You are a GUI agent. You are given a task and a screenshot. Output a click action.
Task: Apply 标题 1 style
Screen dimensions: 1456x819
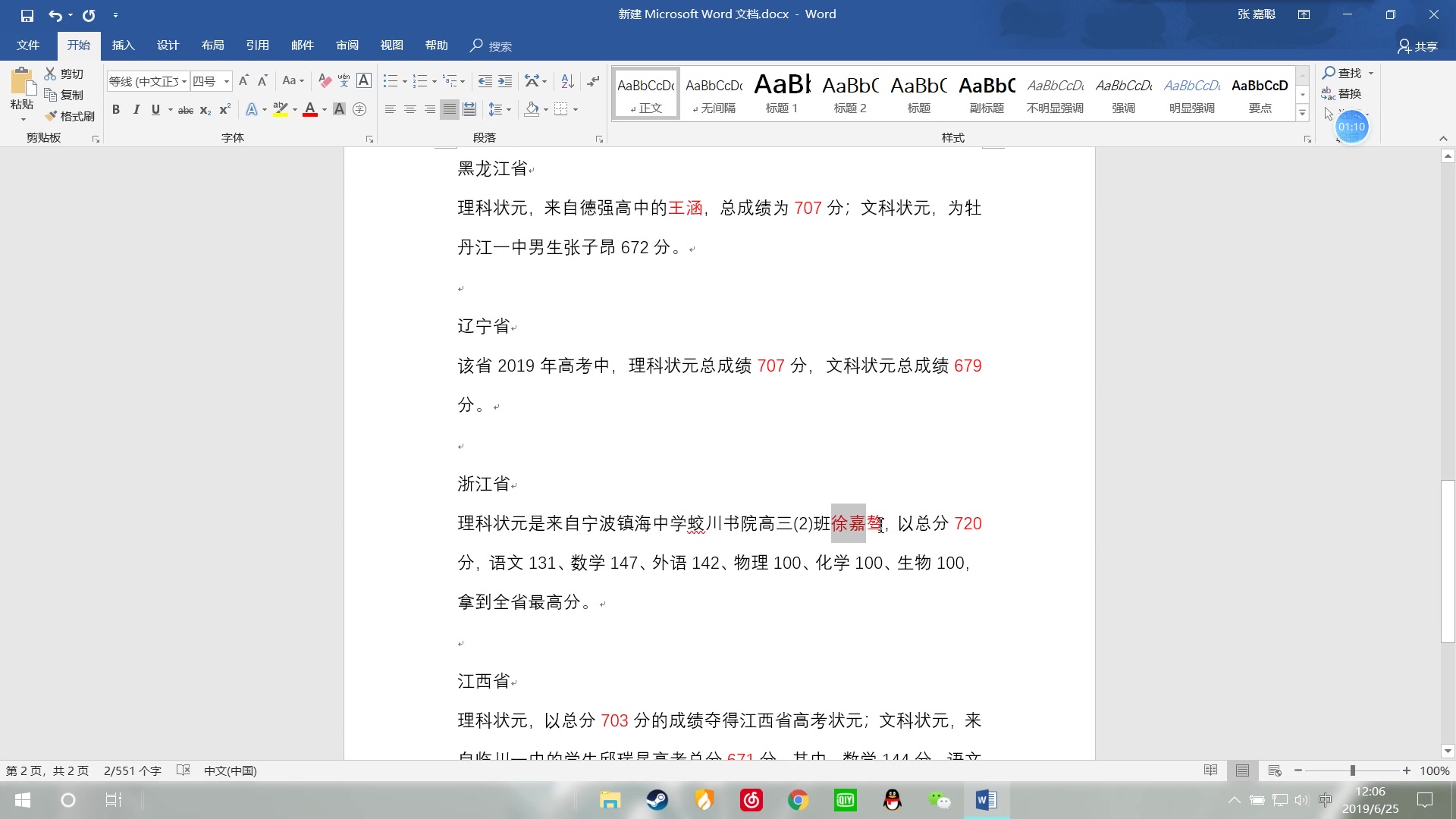pyautogui.click(x=782, y=94)
